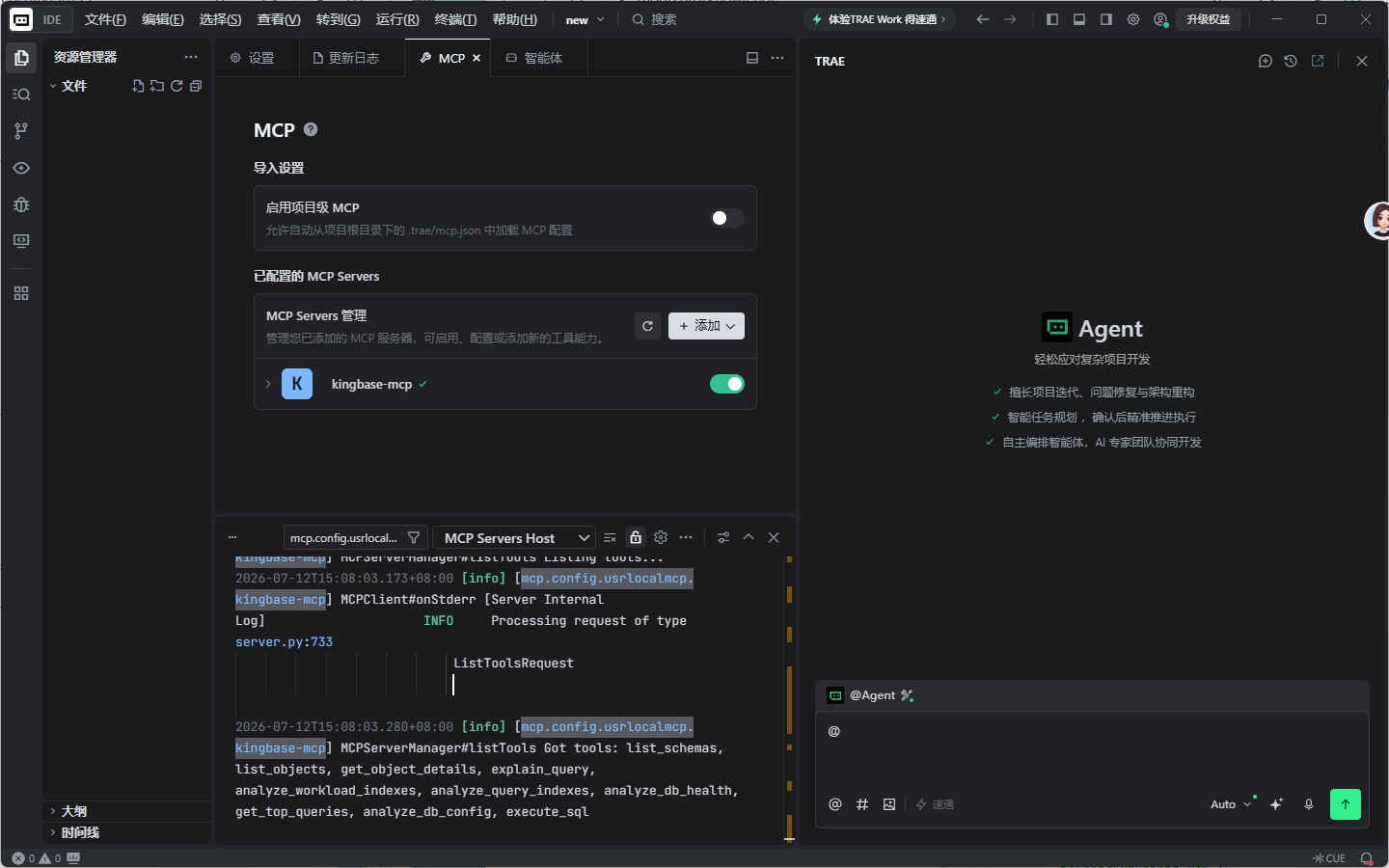Image resolution: width=1389 pixels, height=868 pixels.
Task: Open the remote monitor icon in the activity bar
Action: pos(21,241)
